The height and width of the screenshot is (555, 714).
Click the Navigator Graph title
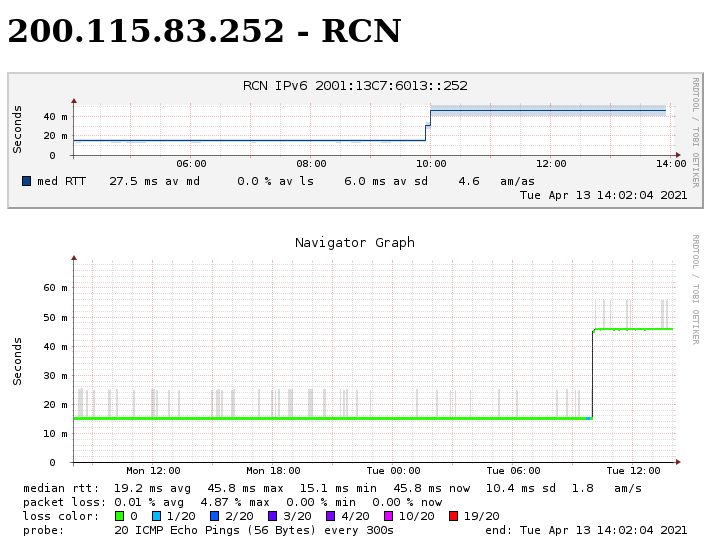pos(354,243)
